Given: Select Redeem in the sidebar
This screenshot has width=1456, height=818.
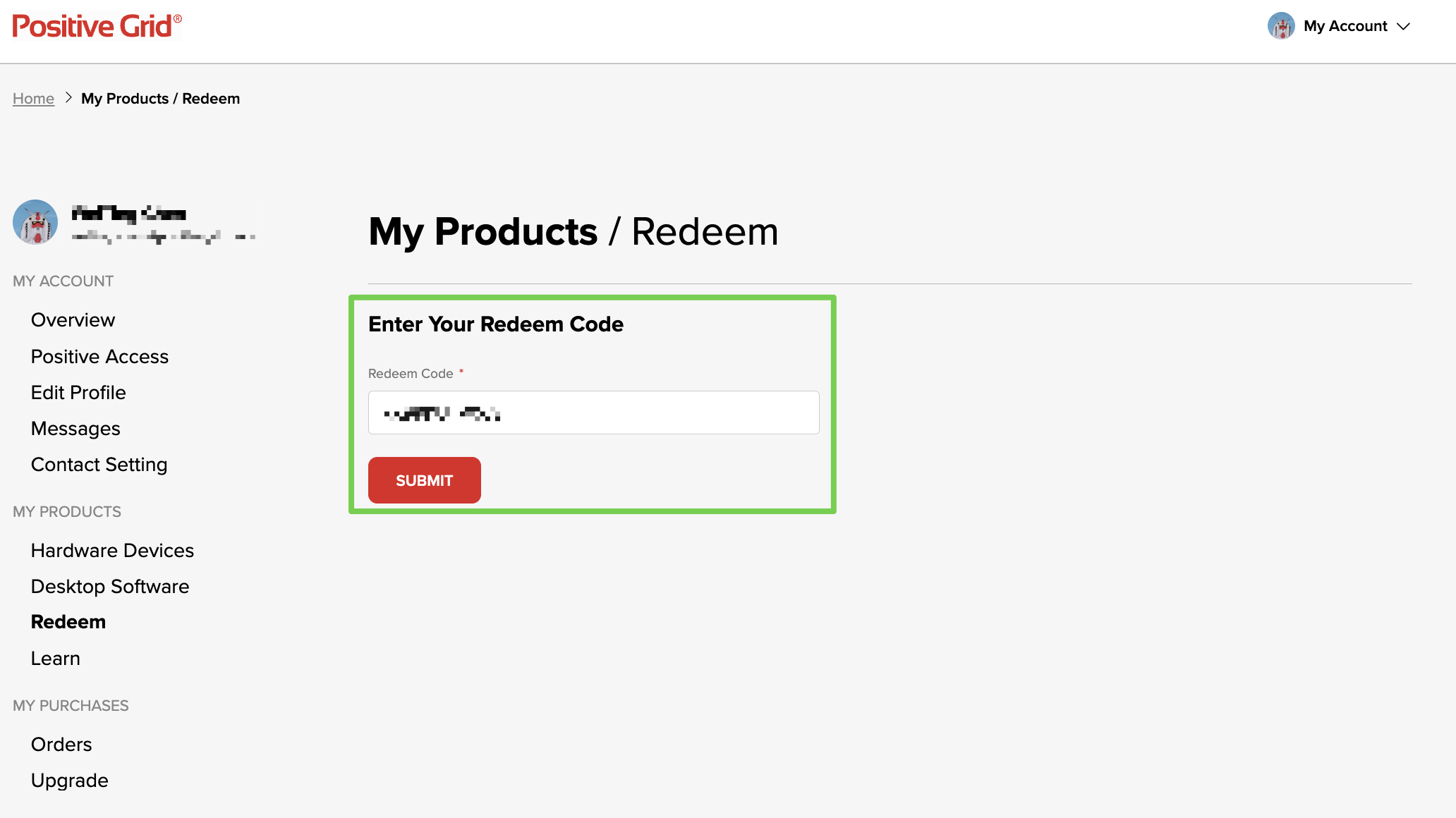Looking at the screenshot, I should click(68, 622).
